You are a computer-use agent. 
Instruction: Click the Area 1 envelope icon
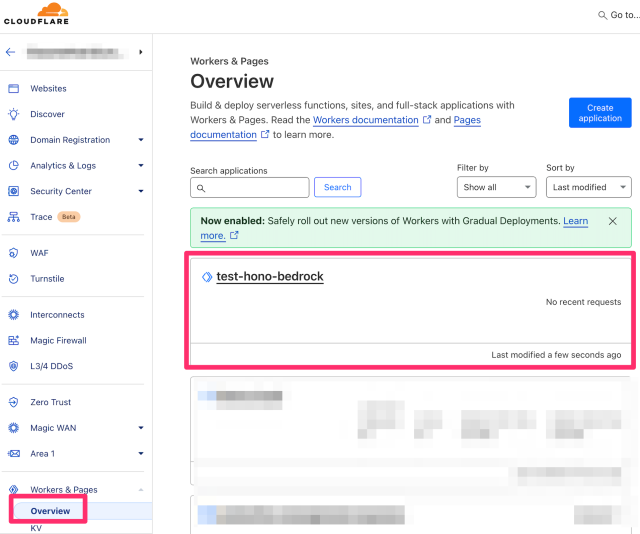click(13, 454)
